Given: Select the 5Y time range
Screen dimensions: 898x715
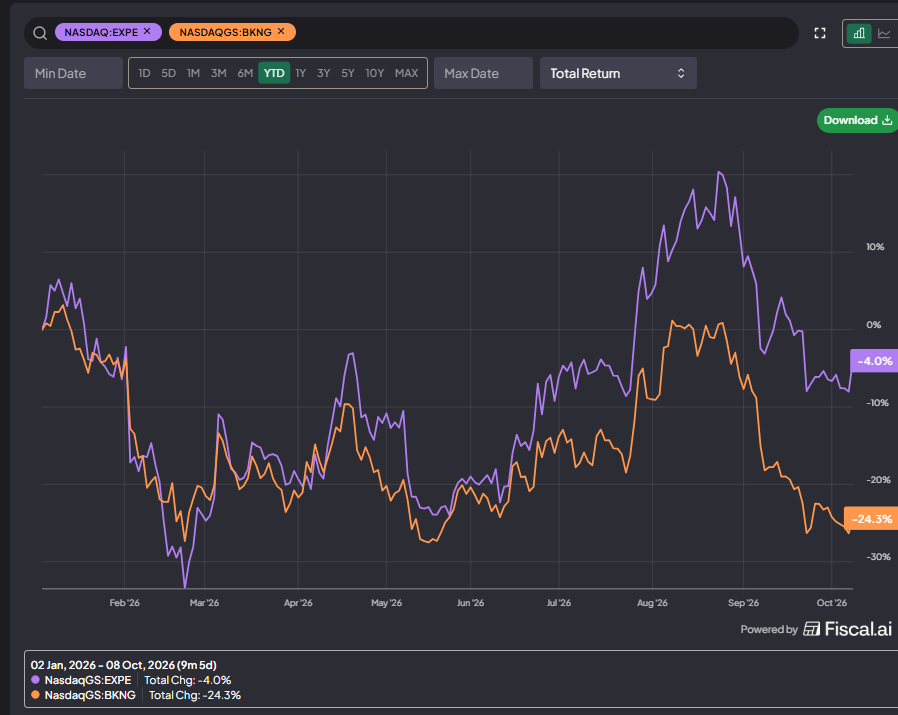Looking at the screenshot, I should click(x=348, y=73).
